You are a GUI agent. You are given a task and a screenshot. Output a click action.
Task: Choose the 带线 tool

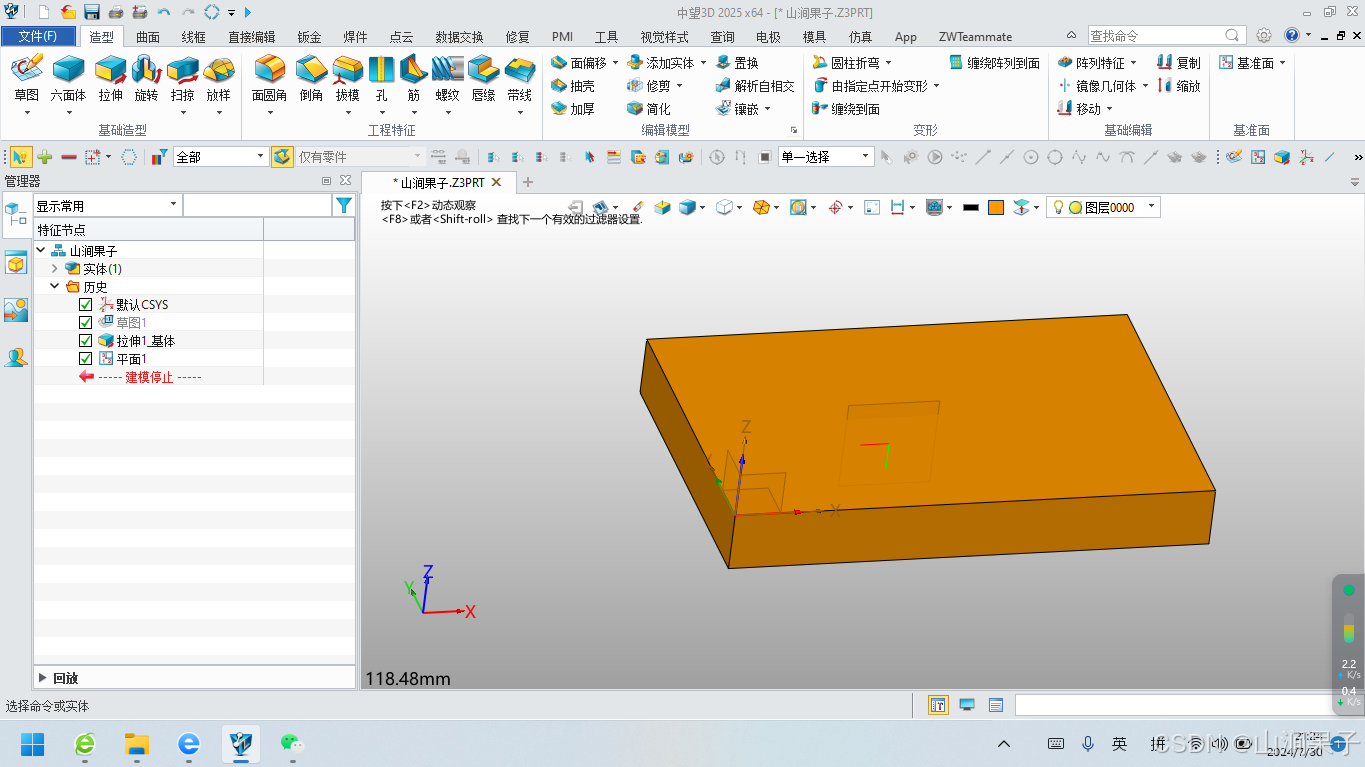(519, 79)
